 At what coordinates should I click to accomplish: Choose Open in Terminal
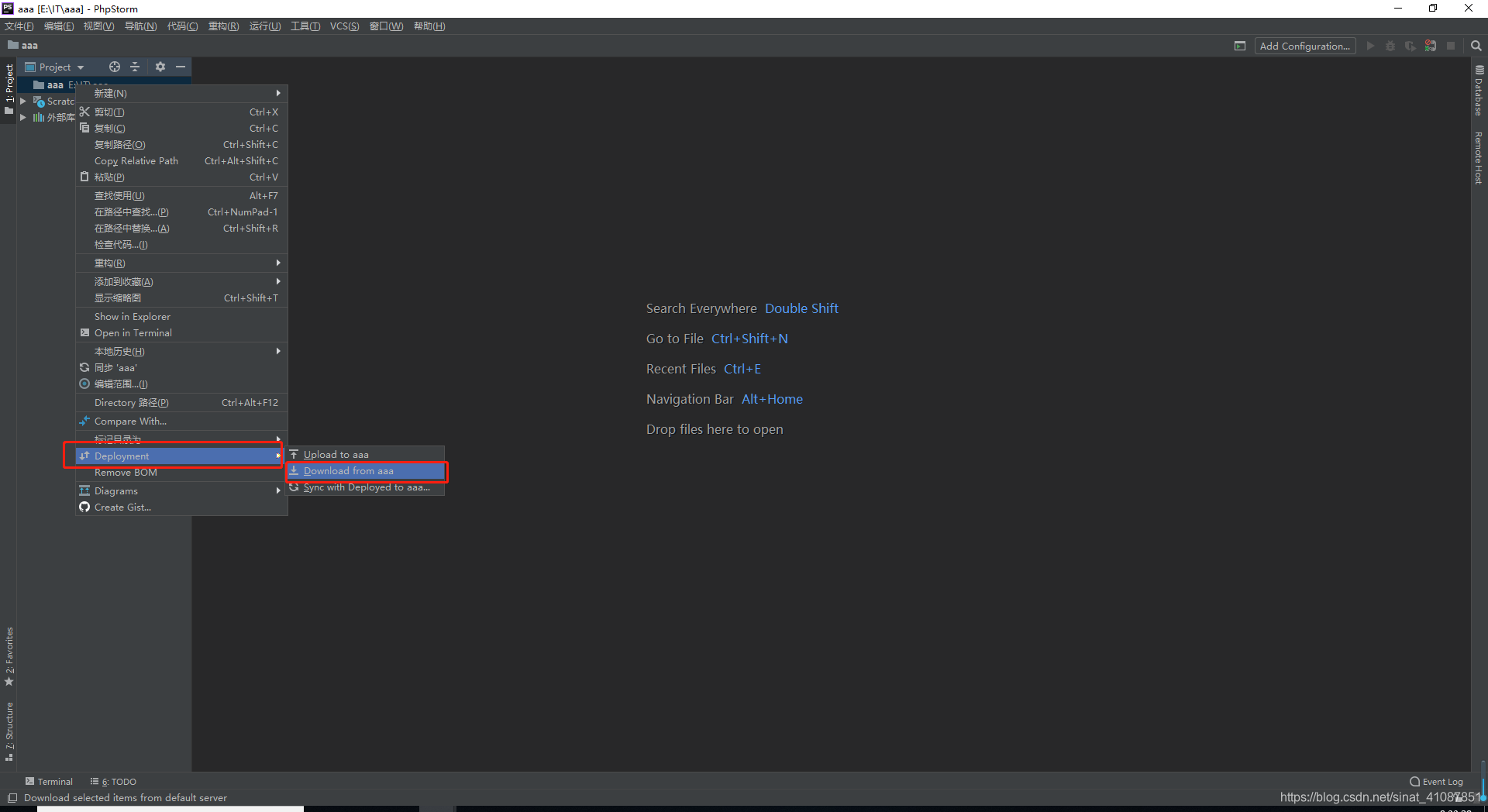click(181, 333)
